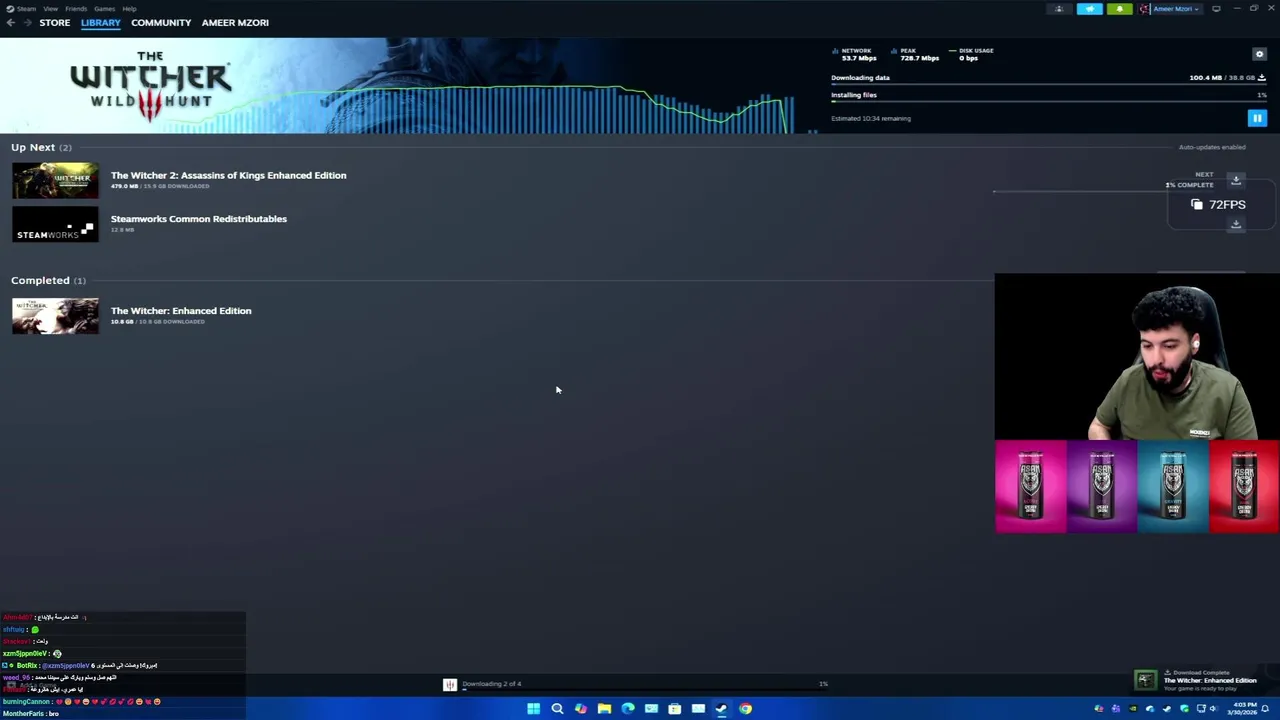
Task: Click Up Next section header
Action: [41, 147]
